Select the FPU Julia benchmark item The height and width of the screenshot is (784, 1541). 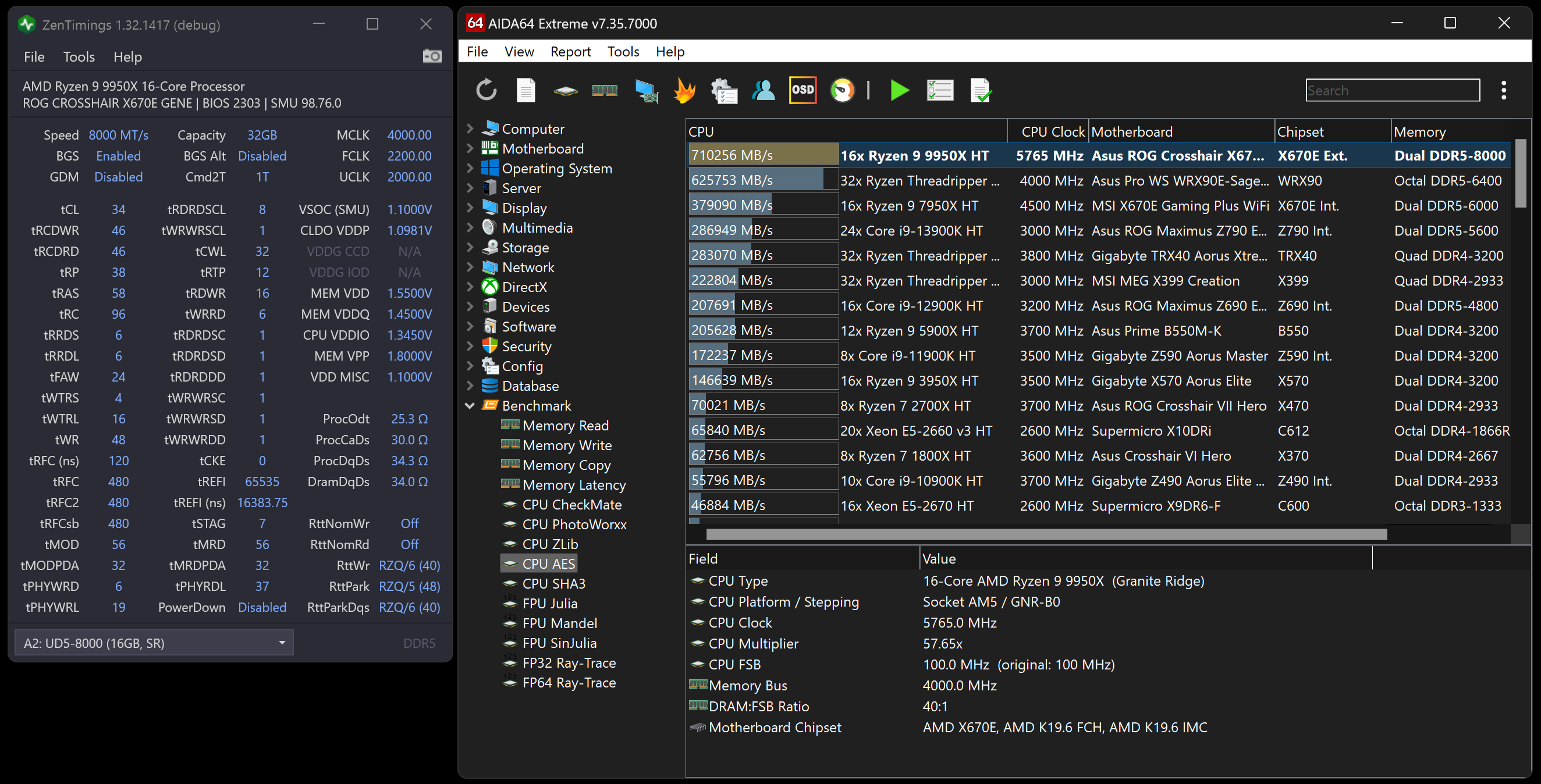(x=549, y=603)
